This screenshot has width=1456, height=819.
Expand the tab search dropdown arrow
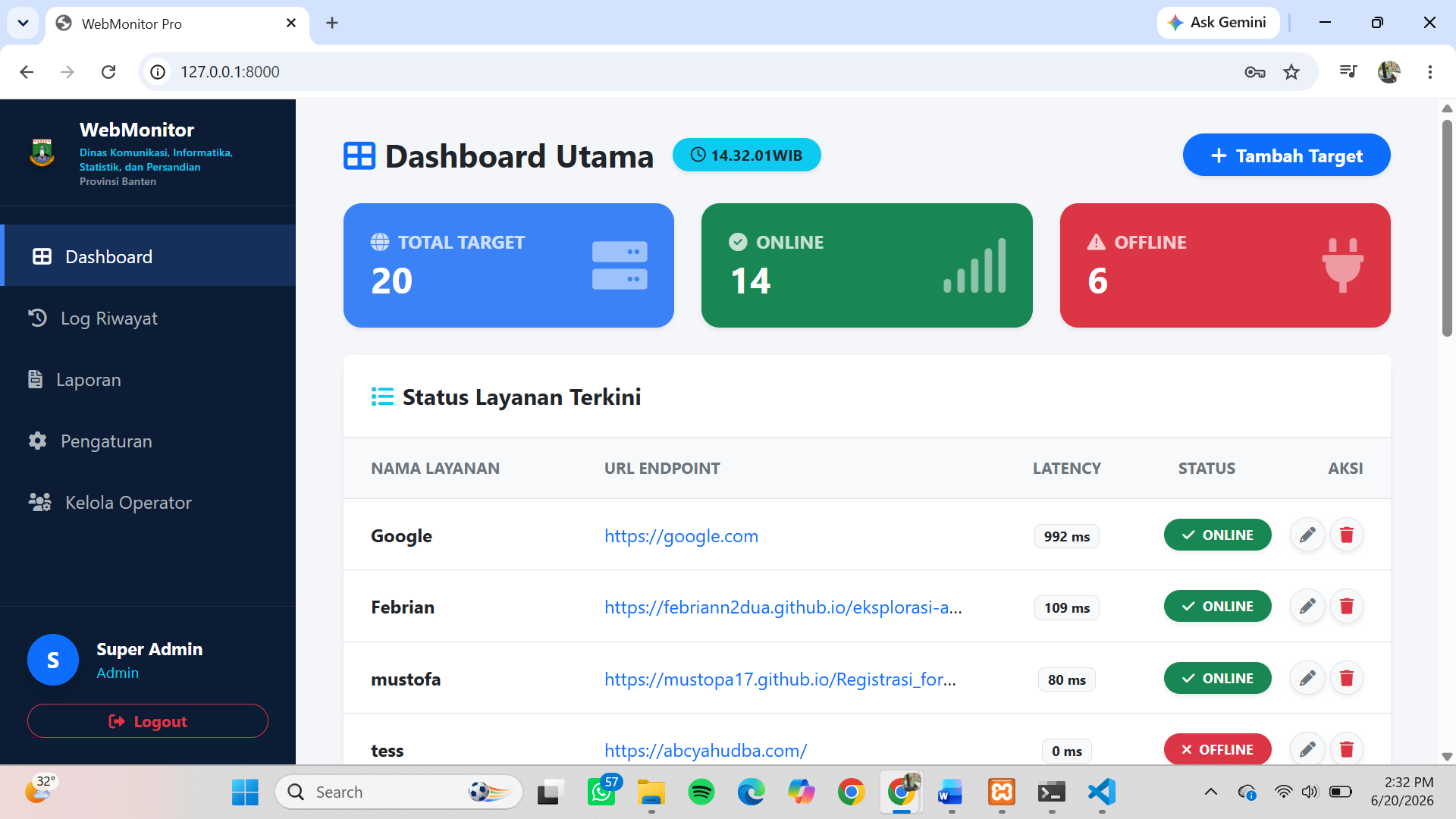[23, 23]
